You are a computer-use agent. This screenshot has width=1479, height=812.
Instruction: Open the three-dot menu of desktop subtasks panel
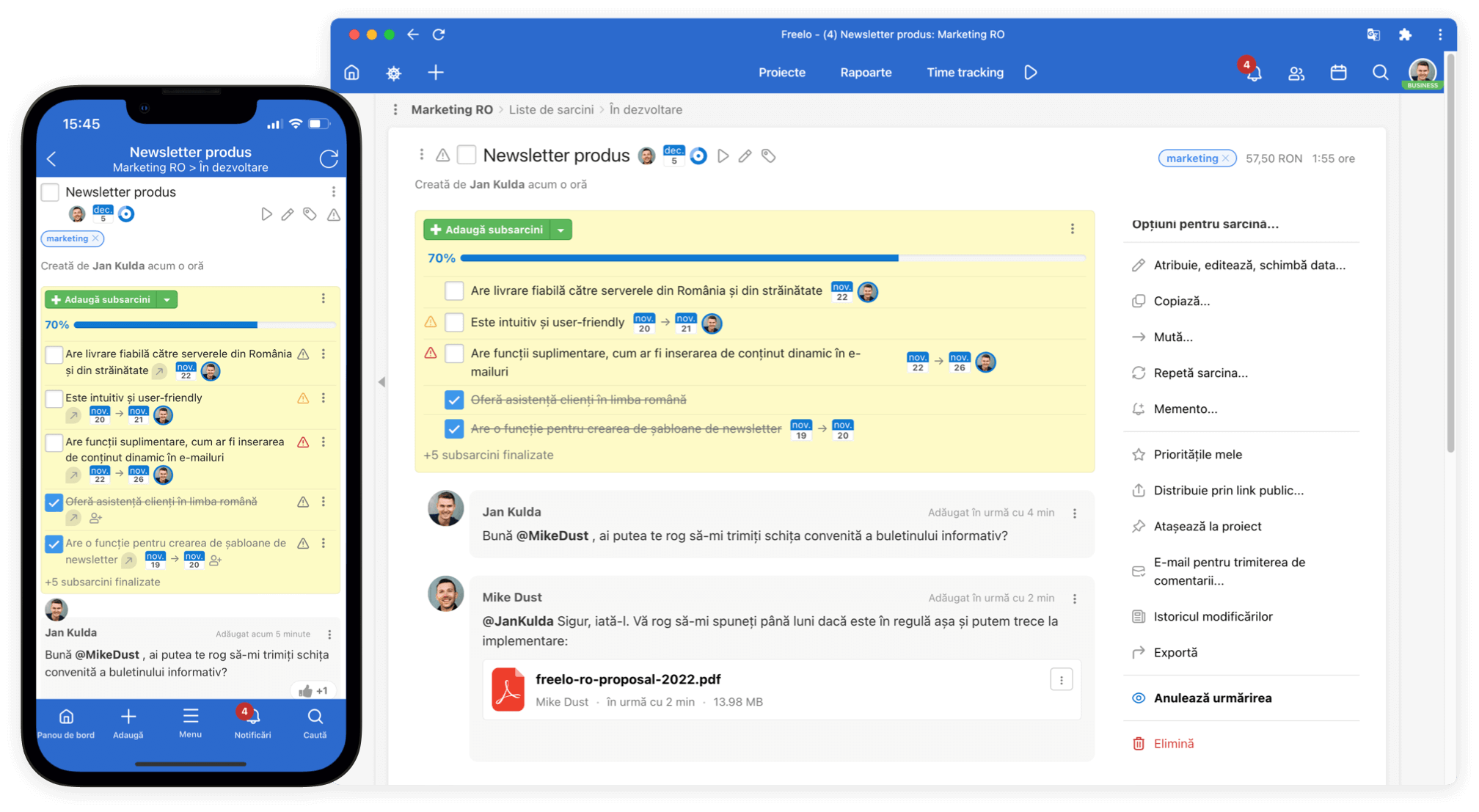(1073, 229)
